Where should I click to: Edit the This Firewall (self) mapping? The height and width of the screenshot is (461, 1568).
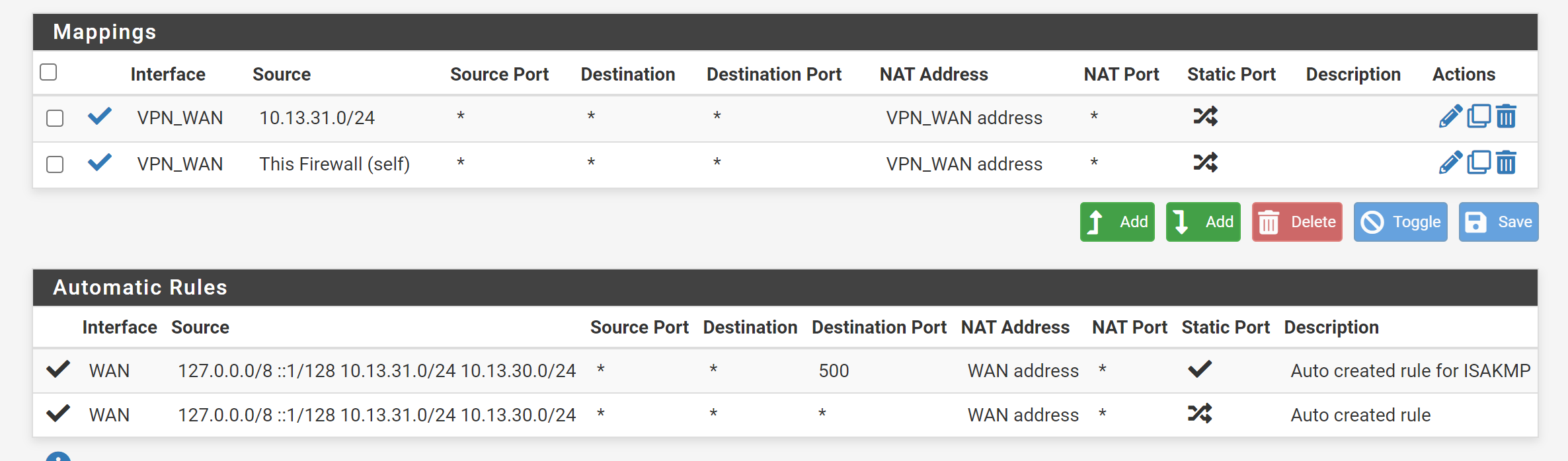coord(1450,163)
